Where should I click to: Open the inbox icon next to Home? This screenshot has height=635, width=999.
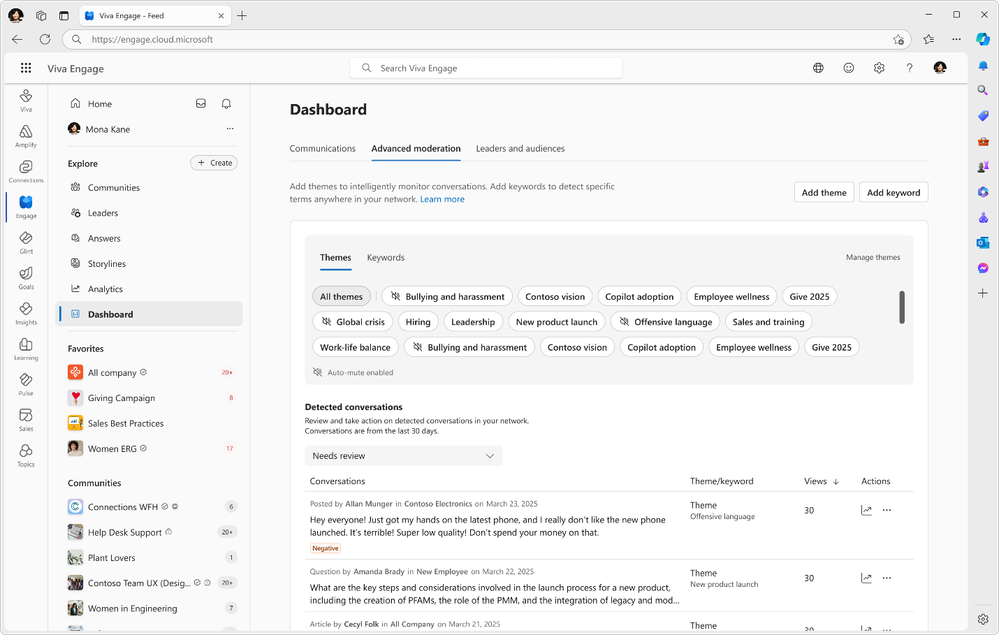[x=201, y=103]
